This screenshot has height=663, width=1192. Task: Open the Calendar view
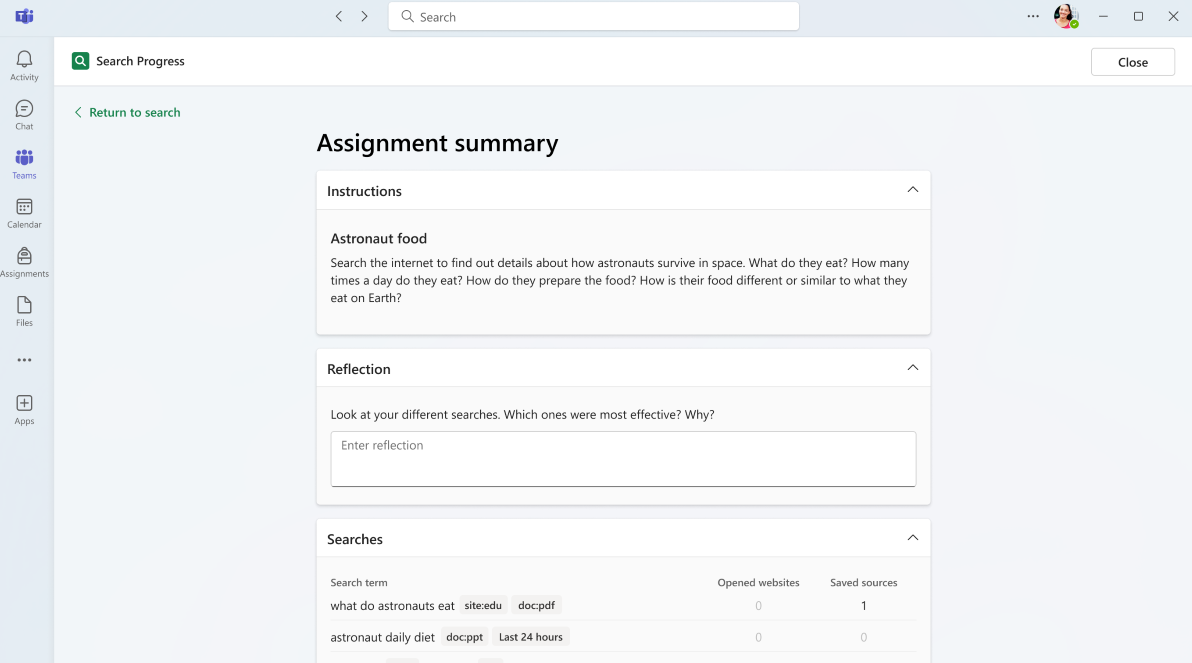click(24, 213)
